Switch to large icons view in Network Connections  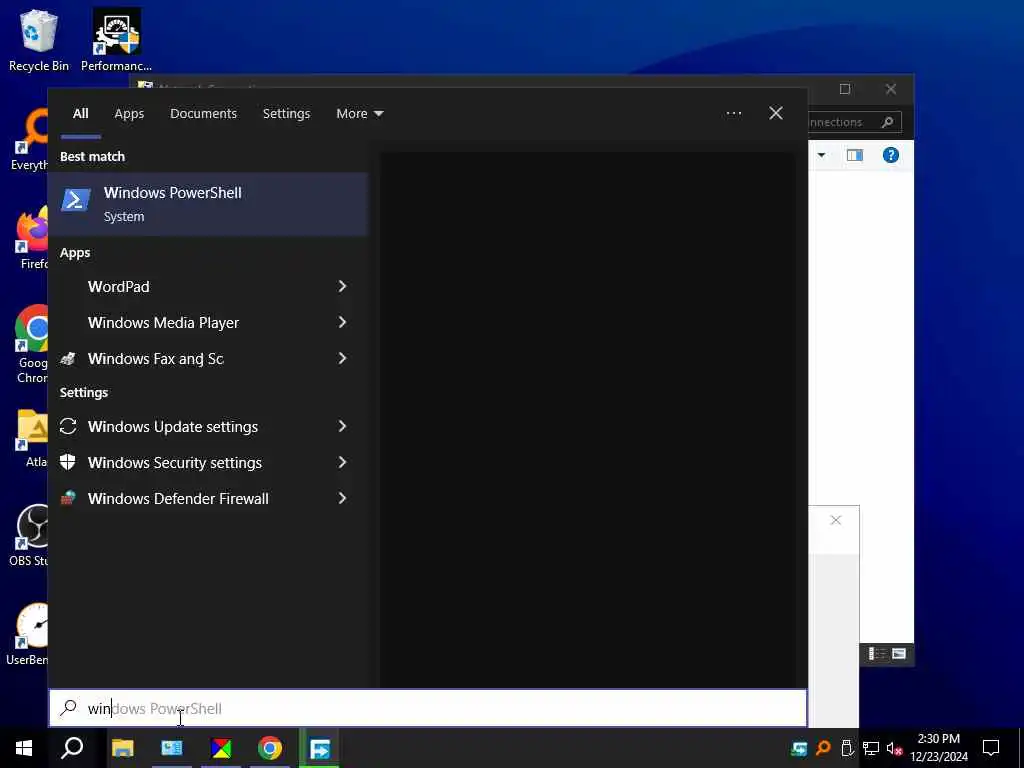[899, 654]
